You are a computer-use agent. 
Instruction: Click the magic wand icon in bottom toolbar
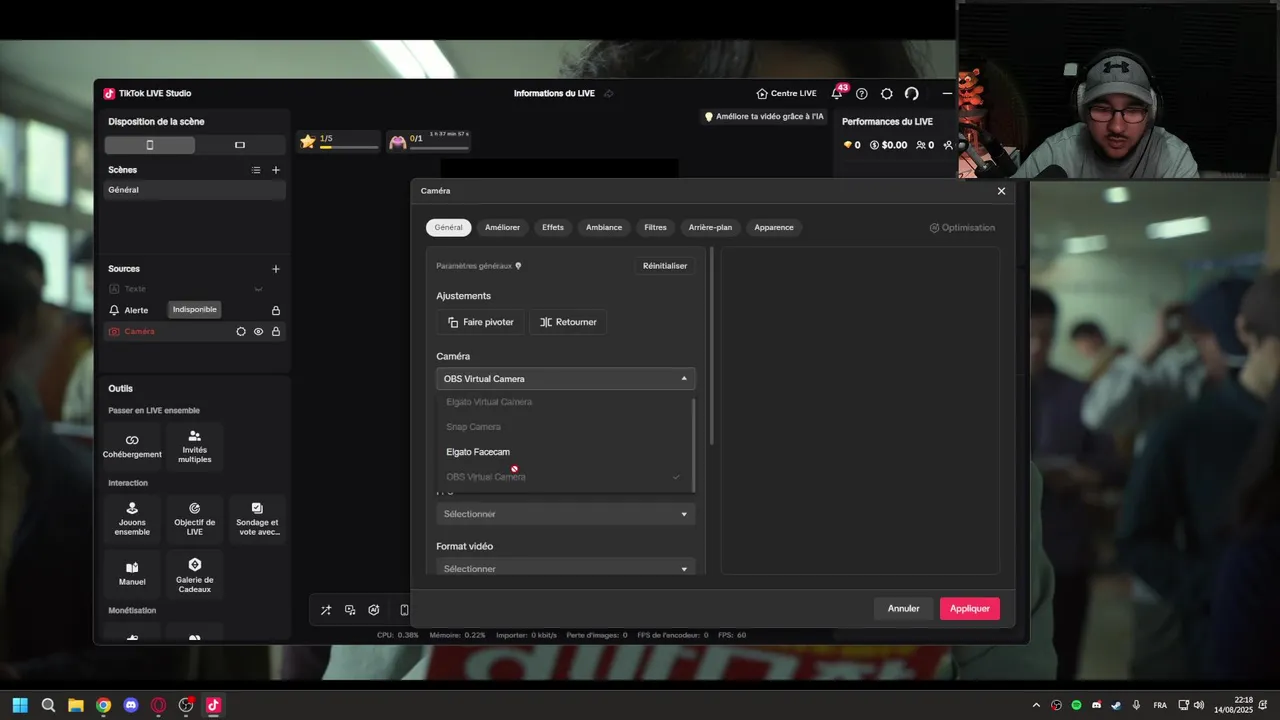pos(326,610)
